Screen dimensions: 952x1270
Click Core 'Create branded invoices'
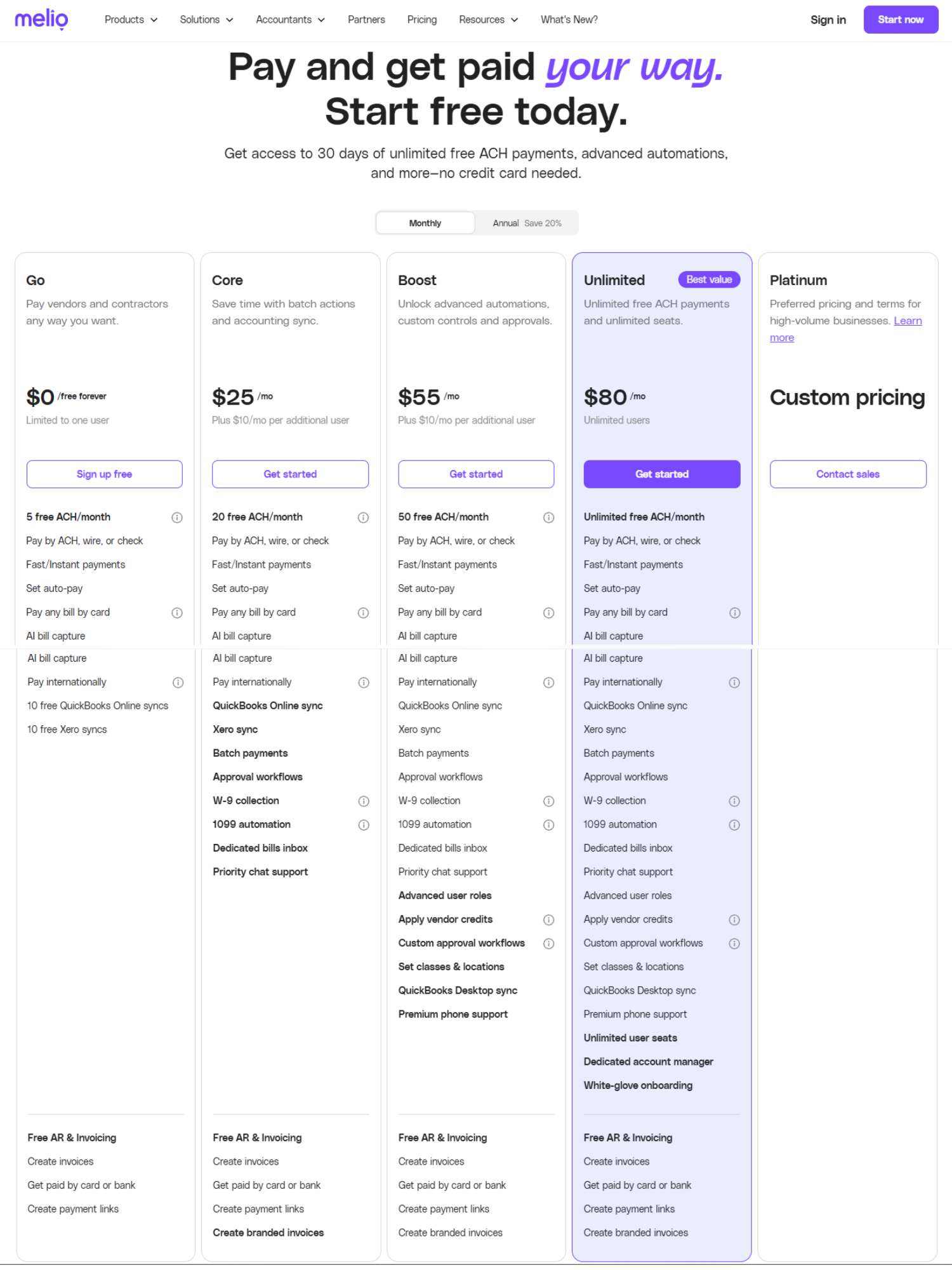pos(268,1233)
